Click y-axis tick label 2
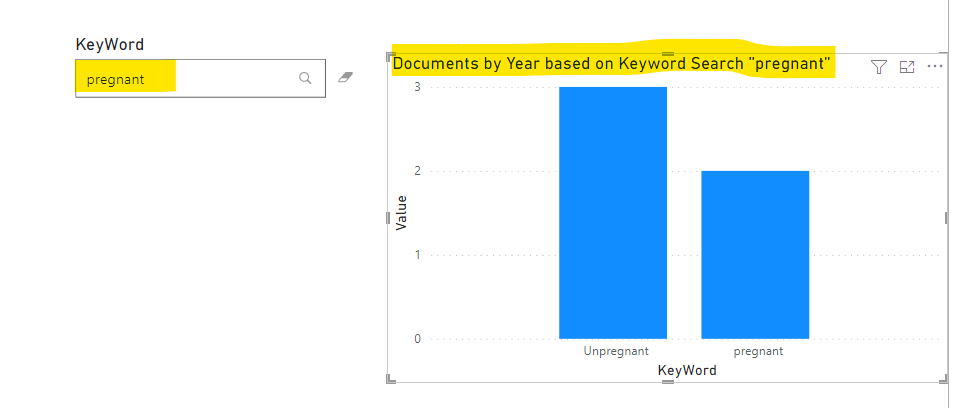The width and height of the screenshot is (957, 408). pos(417,171)
